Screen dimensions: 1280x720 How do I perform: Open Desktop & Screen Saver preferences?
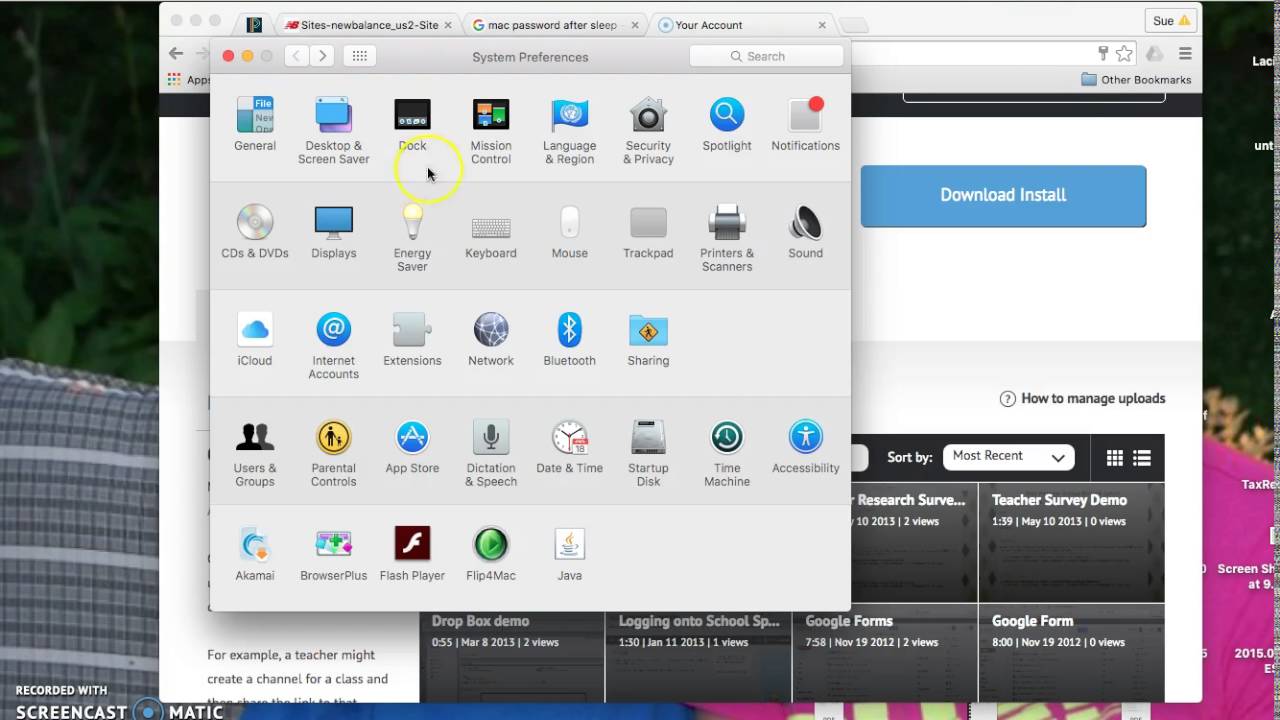pyautogui.click(x=333, y=130)
